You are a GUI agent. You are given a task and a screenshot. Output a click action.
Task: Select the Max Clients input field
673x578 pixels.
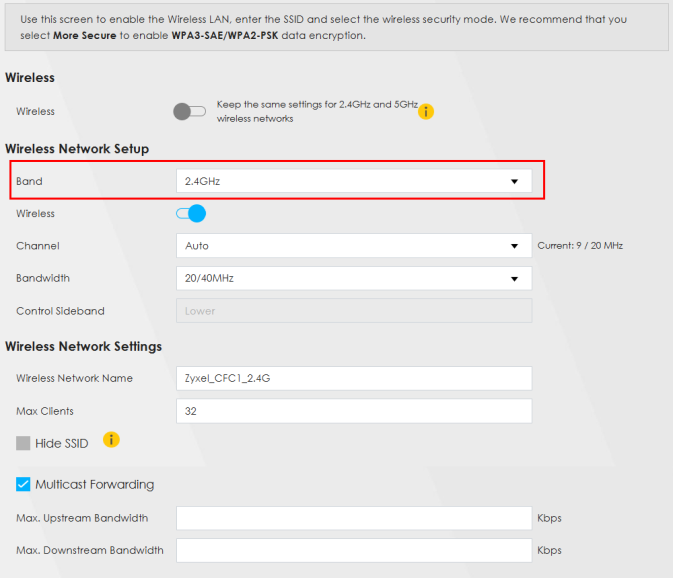(x=353, y=411)
